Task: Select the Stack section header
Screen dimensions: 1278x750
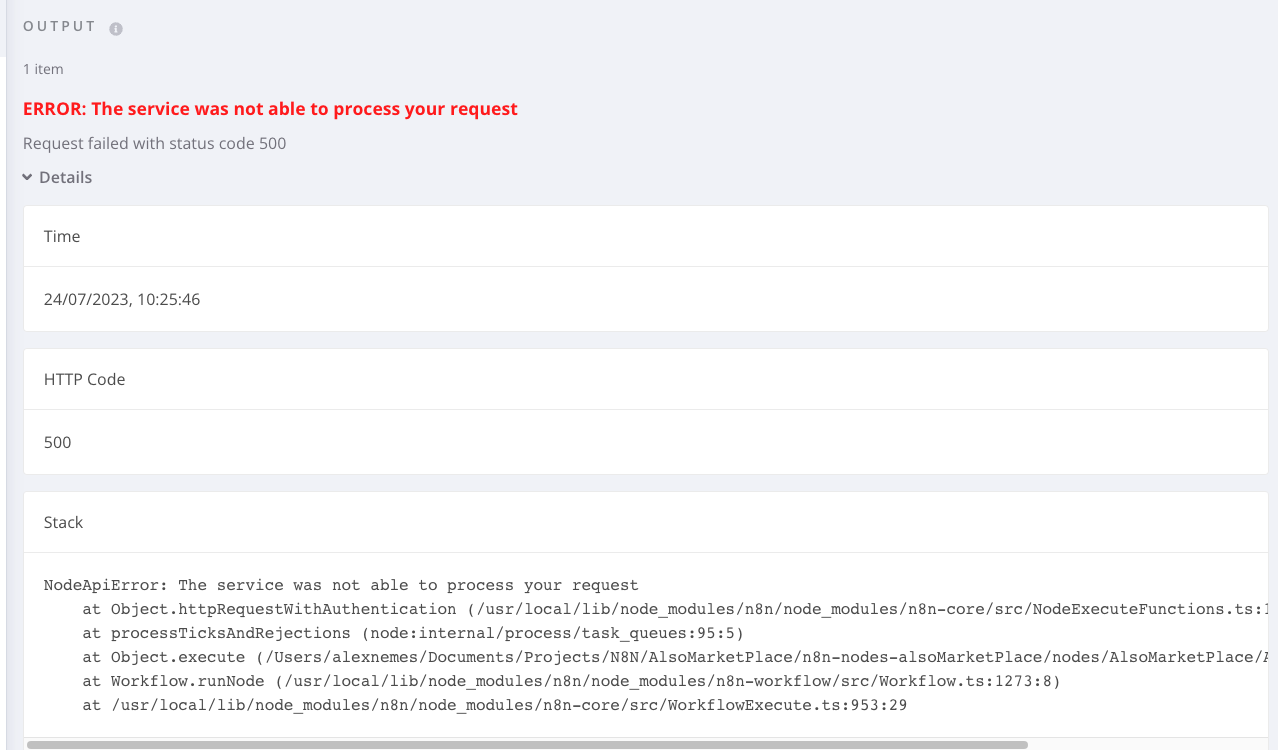Action: pos(64,522)
